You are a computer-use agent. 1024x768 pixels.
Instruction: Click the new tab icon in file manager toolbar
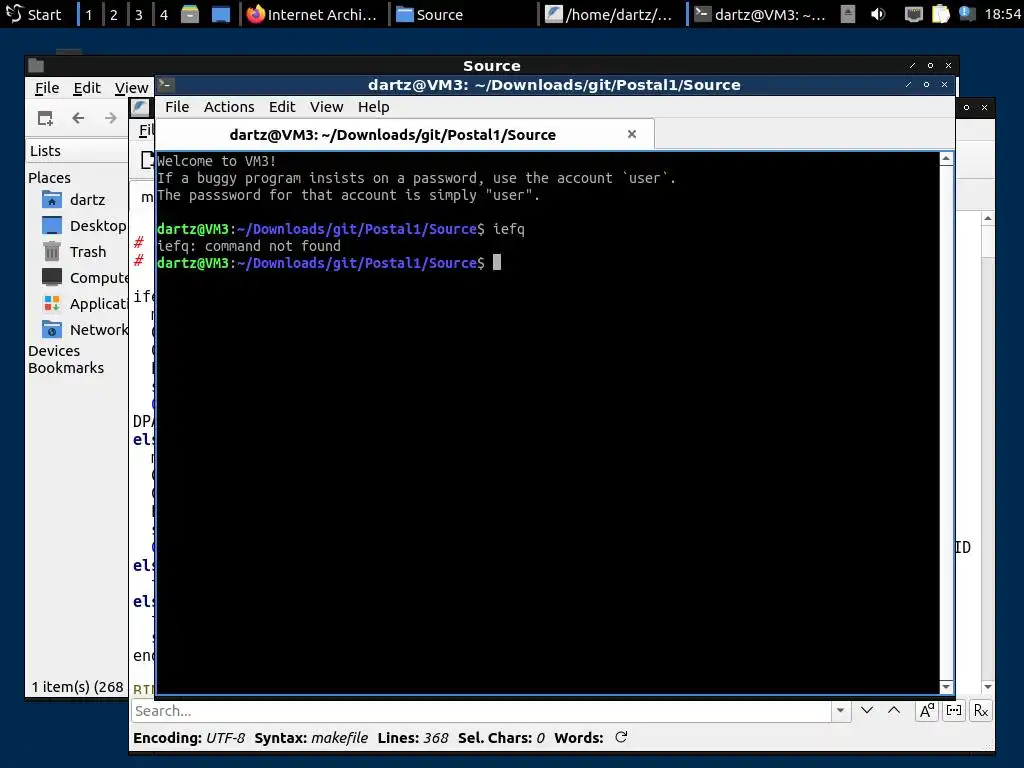click(45, 118)
